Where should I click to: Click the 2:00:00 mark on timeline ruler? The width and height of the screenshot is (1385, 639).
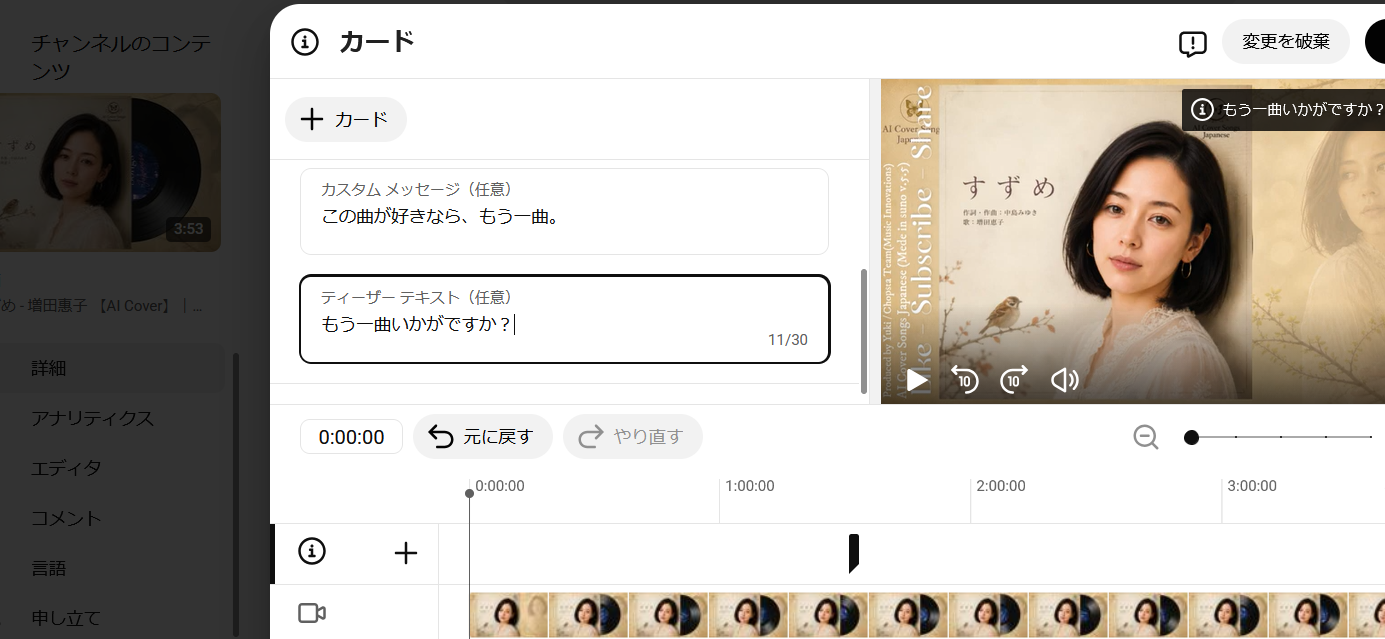(1001, 486)
